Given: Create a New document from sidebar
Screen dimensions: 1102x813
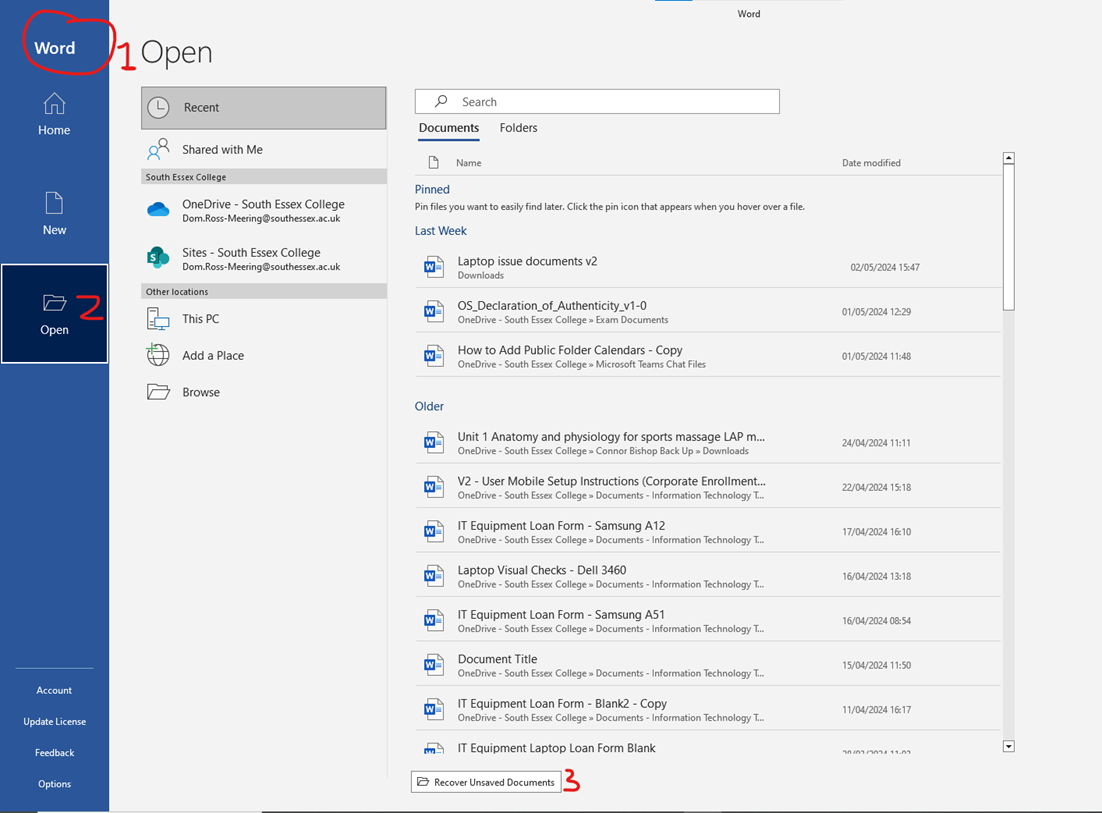Looking at the screenshot, I should coord(54,214).
